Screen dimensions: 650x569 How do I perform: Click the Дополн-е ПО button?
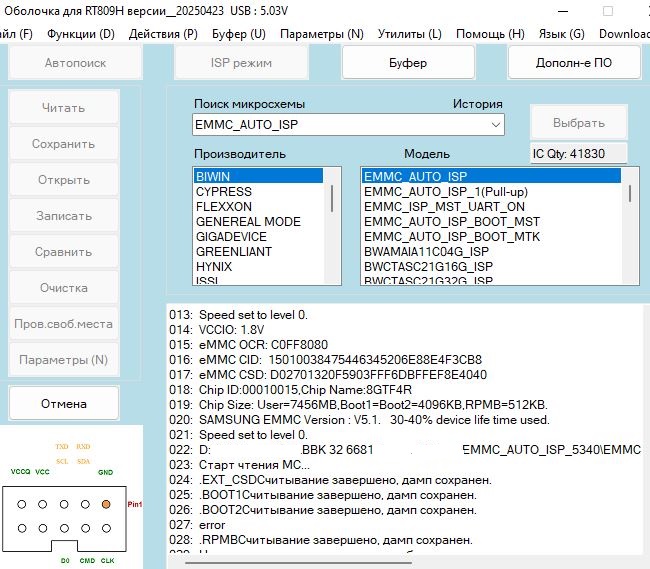click(574, 63)
